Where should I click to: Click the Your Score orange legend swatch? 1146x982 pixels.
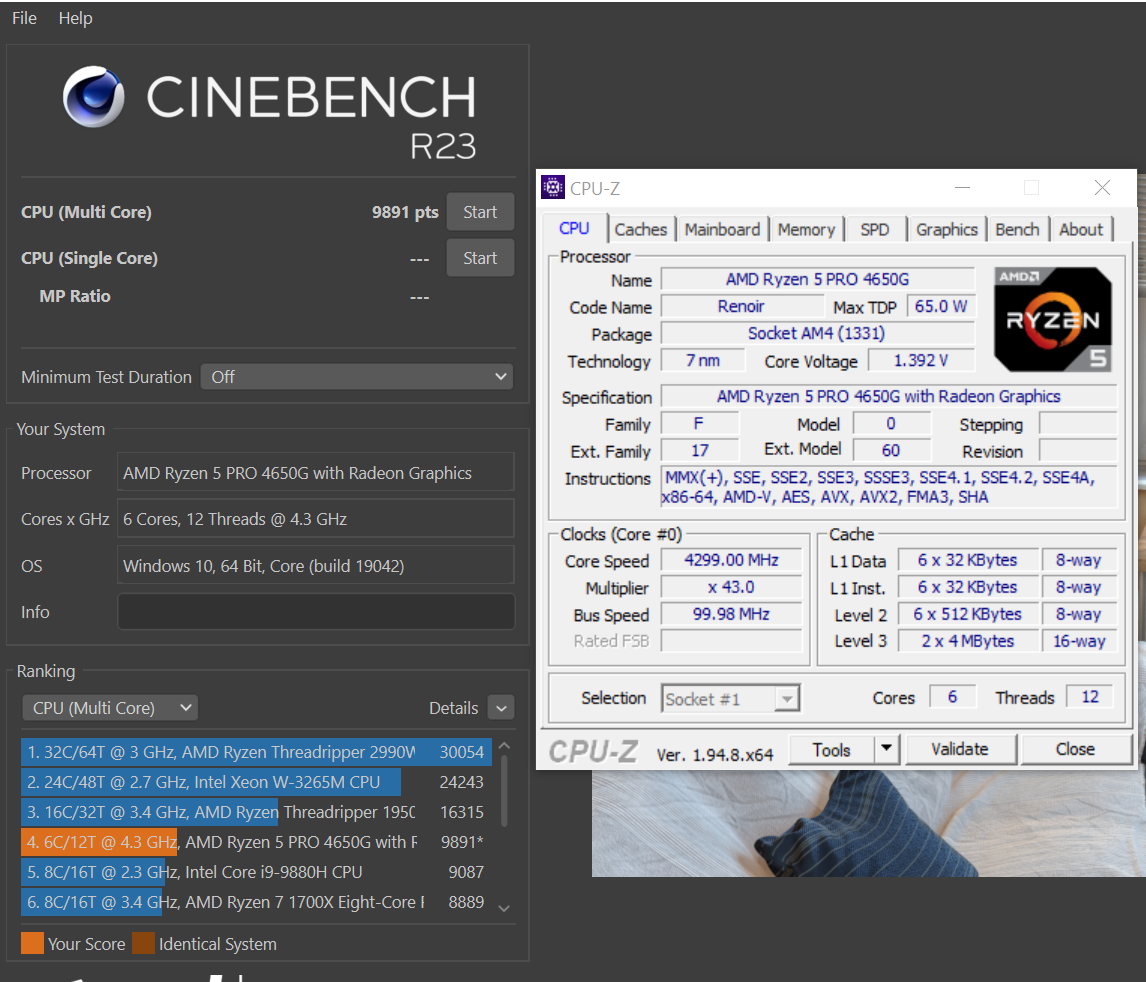[32, 943]
